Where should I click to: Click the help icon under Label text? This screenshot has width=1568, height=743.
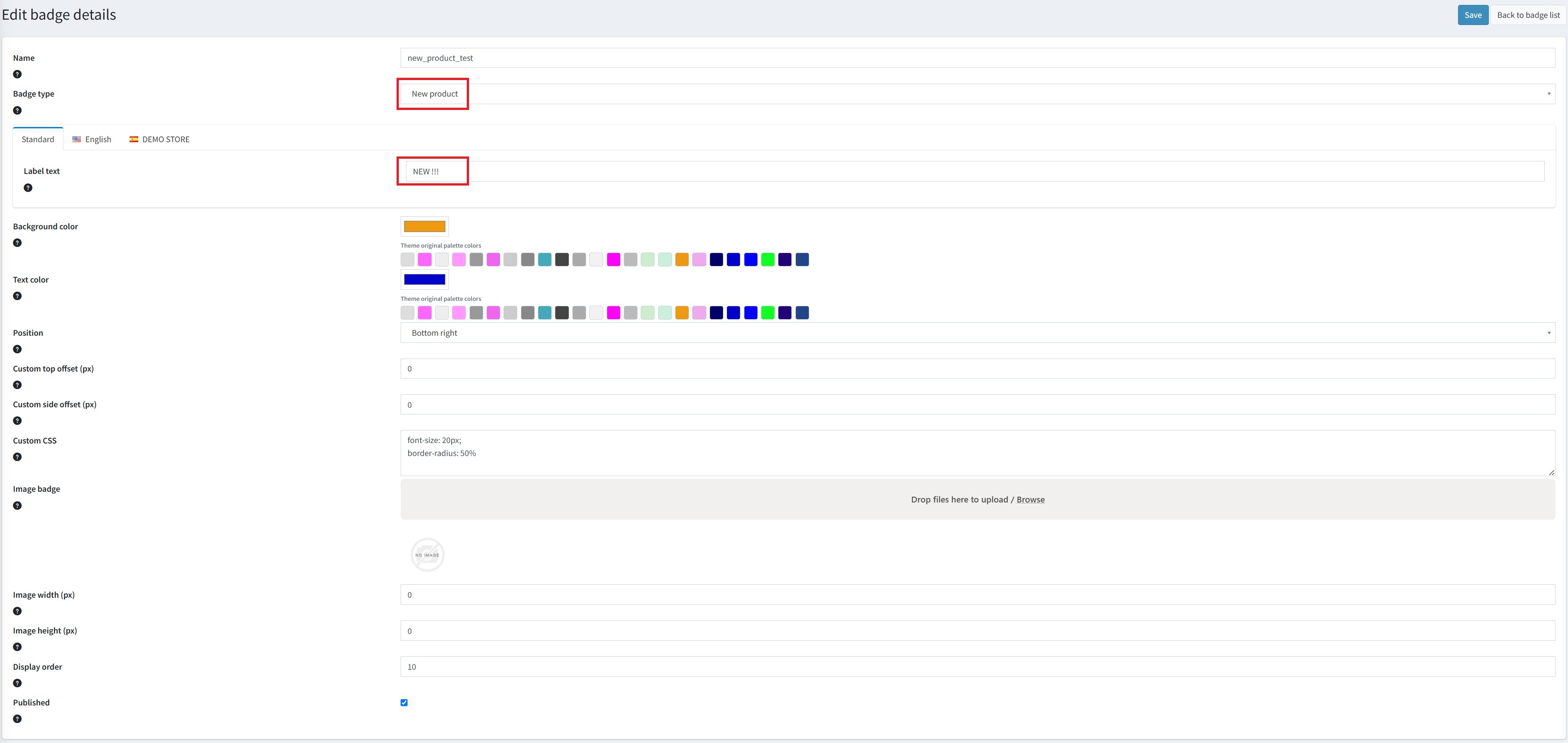click(28, 187)
